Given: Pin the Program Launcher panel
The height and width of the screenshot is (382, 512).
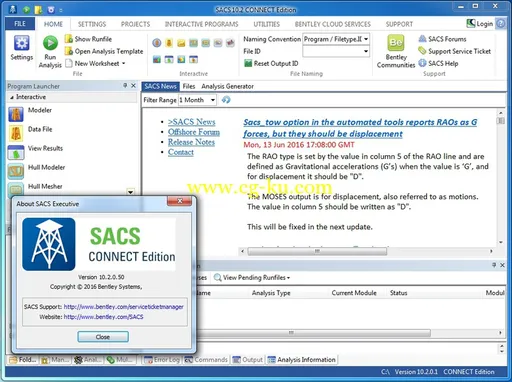Looking at the screenshot, I should 125,86.
